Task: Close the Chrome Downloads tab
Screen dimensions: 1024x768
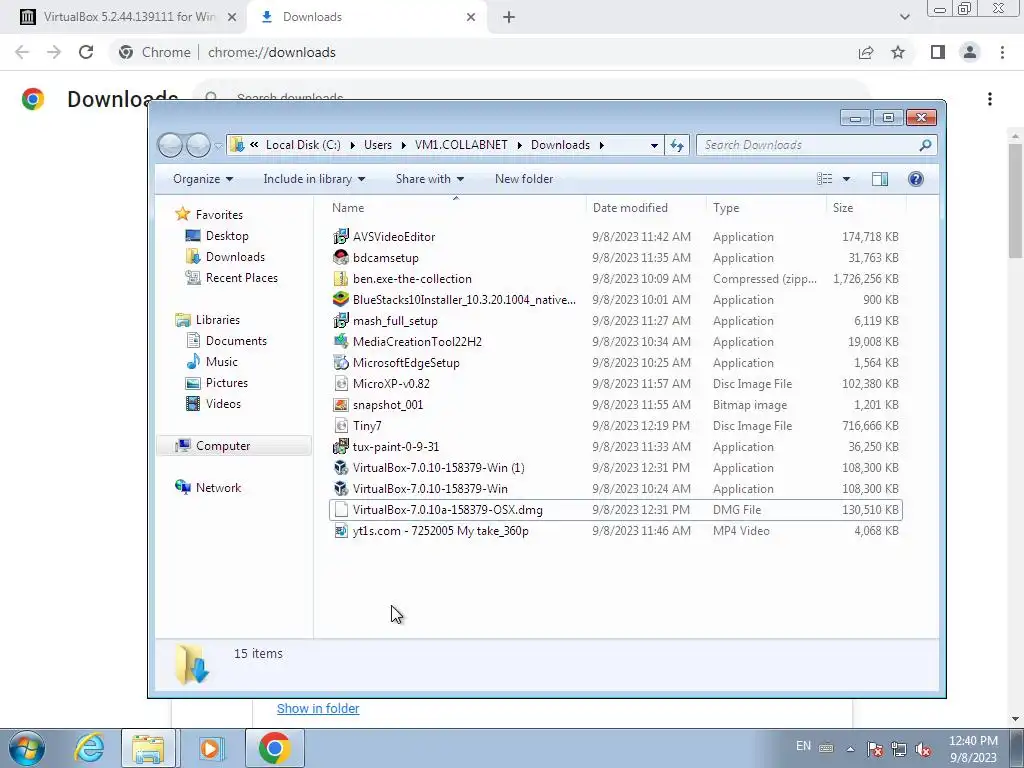Action: tap(471, 17)
